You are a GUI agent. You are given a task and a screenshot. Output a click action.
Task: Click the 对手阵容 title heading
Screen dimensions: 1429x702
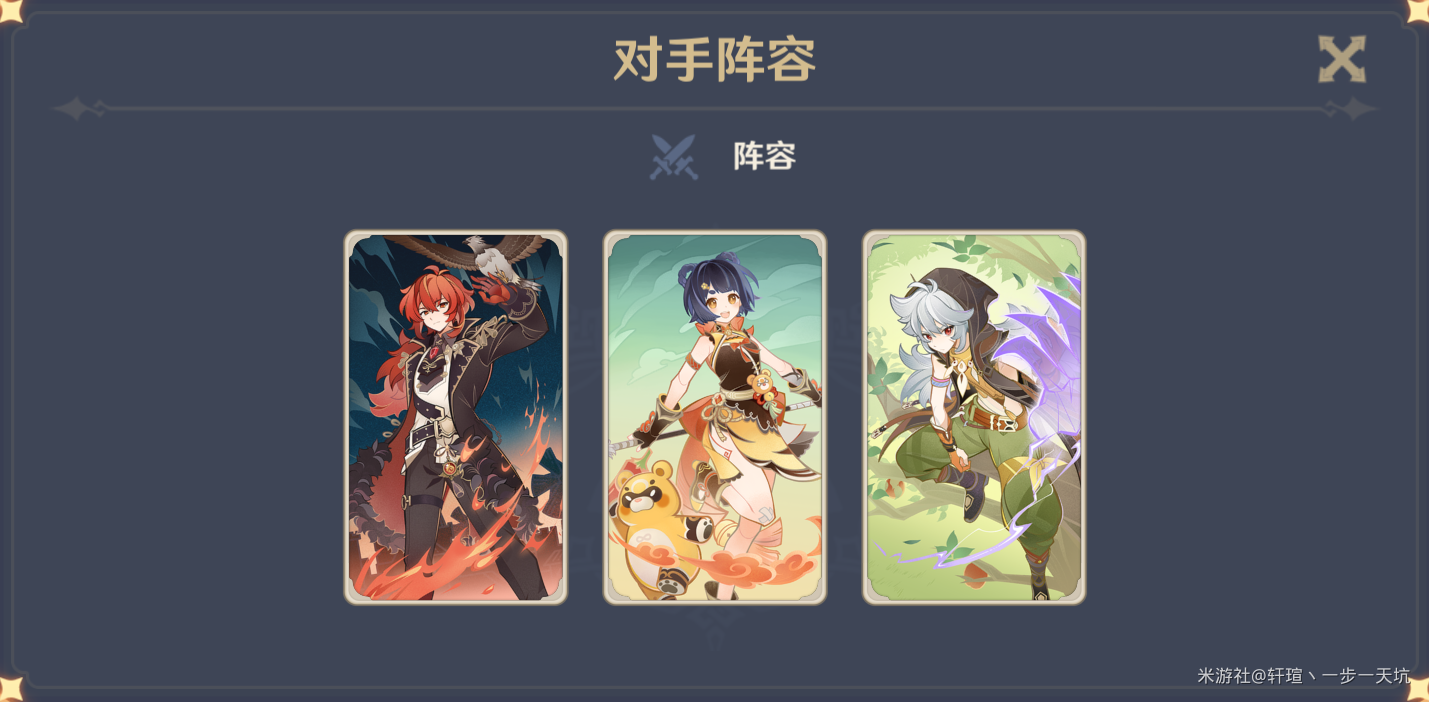coord(715,60)
